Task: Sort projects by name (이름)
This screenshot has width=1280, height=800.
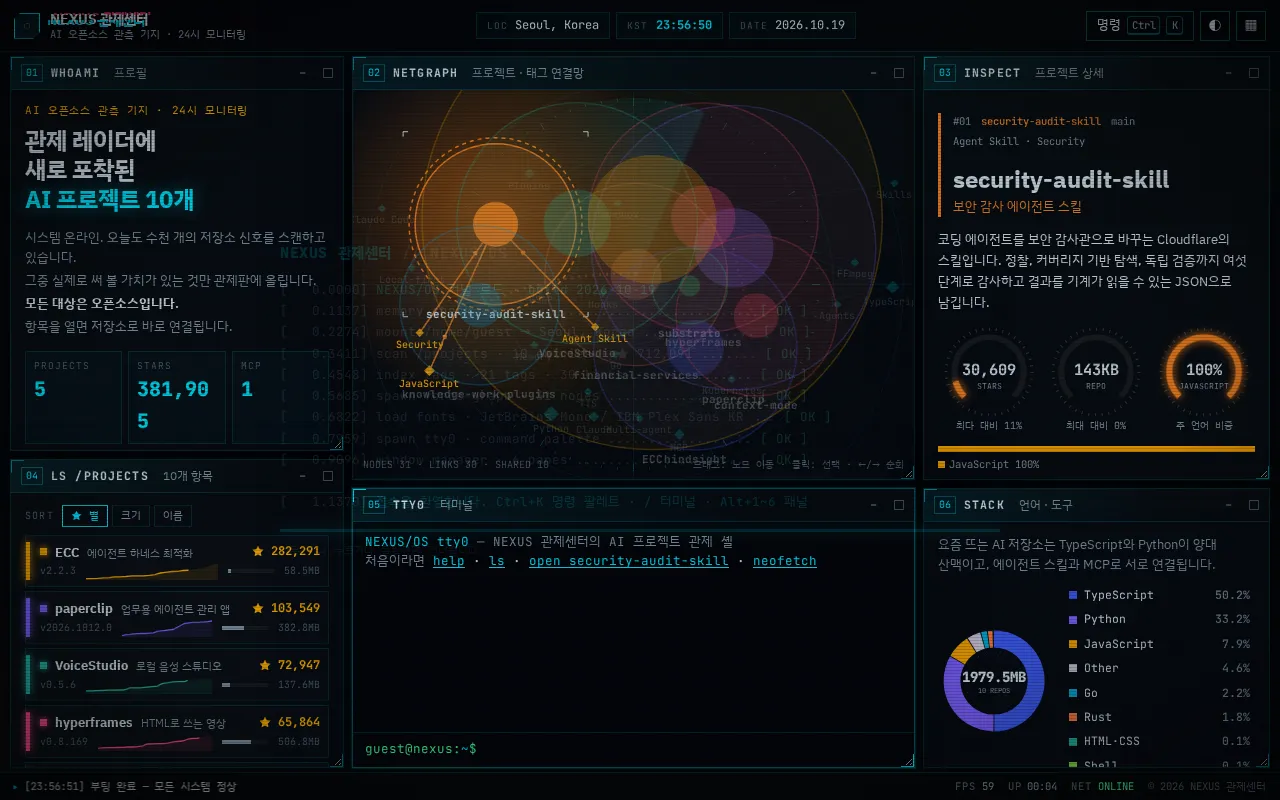Action: tap(173, 516)
